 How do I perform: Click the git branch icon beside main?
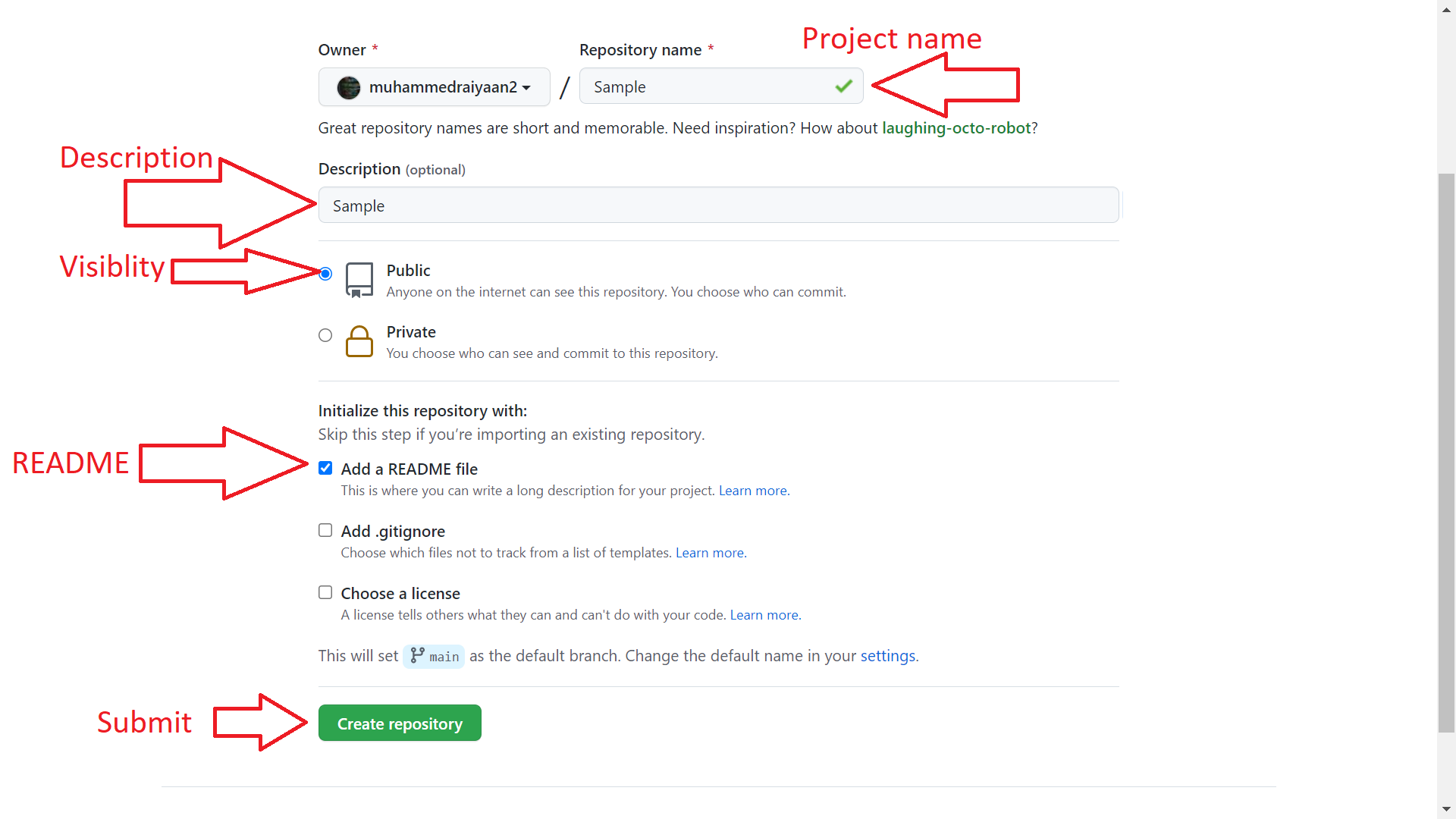[417, 655]
